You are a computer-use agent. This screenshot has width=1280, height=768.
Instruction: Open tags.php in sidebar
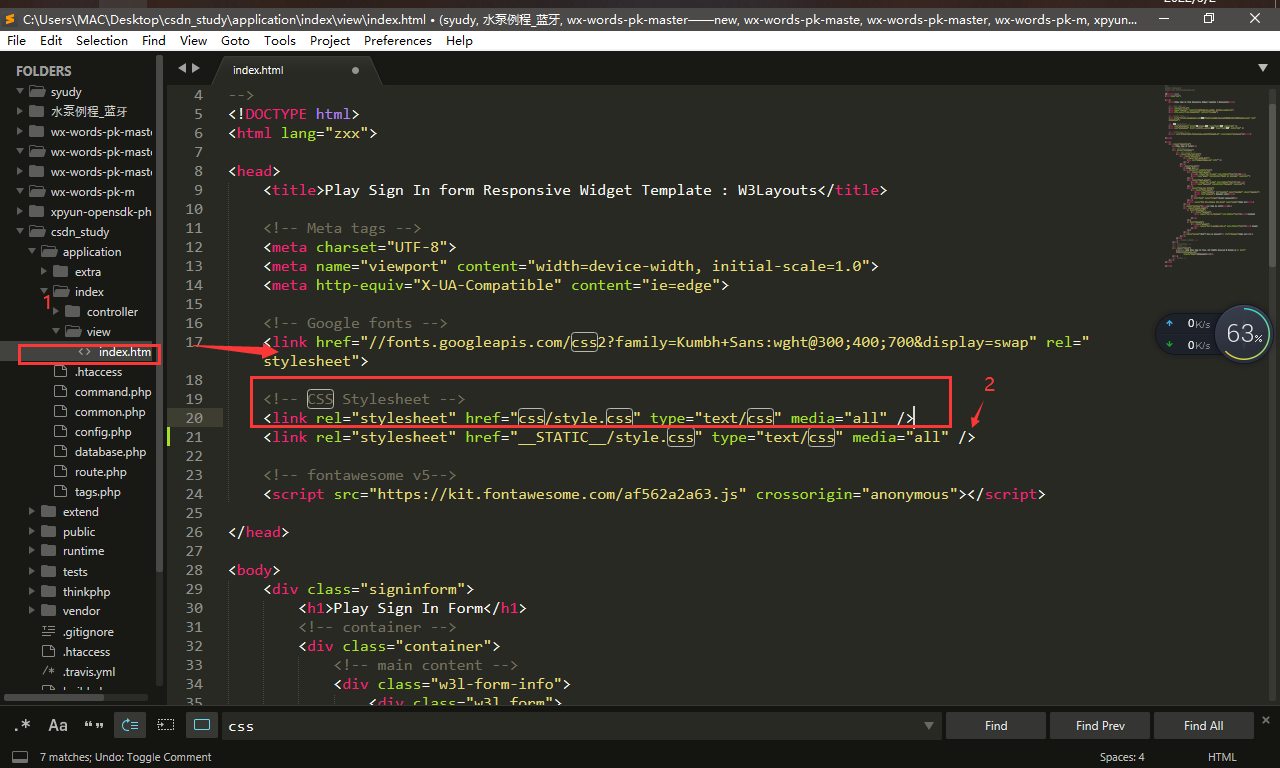[x=98, y=492]
